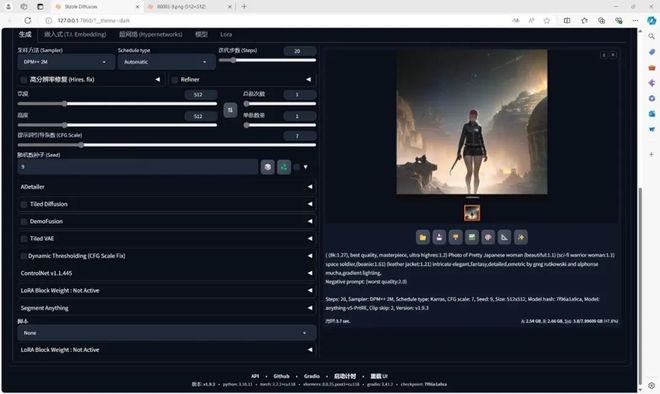The height and width of the screenshot is (394, 660).
Task: Open the browser favorites list
Action: (x=585, y=20)
